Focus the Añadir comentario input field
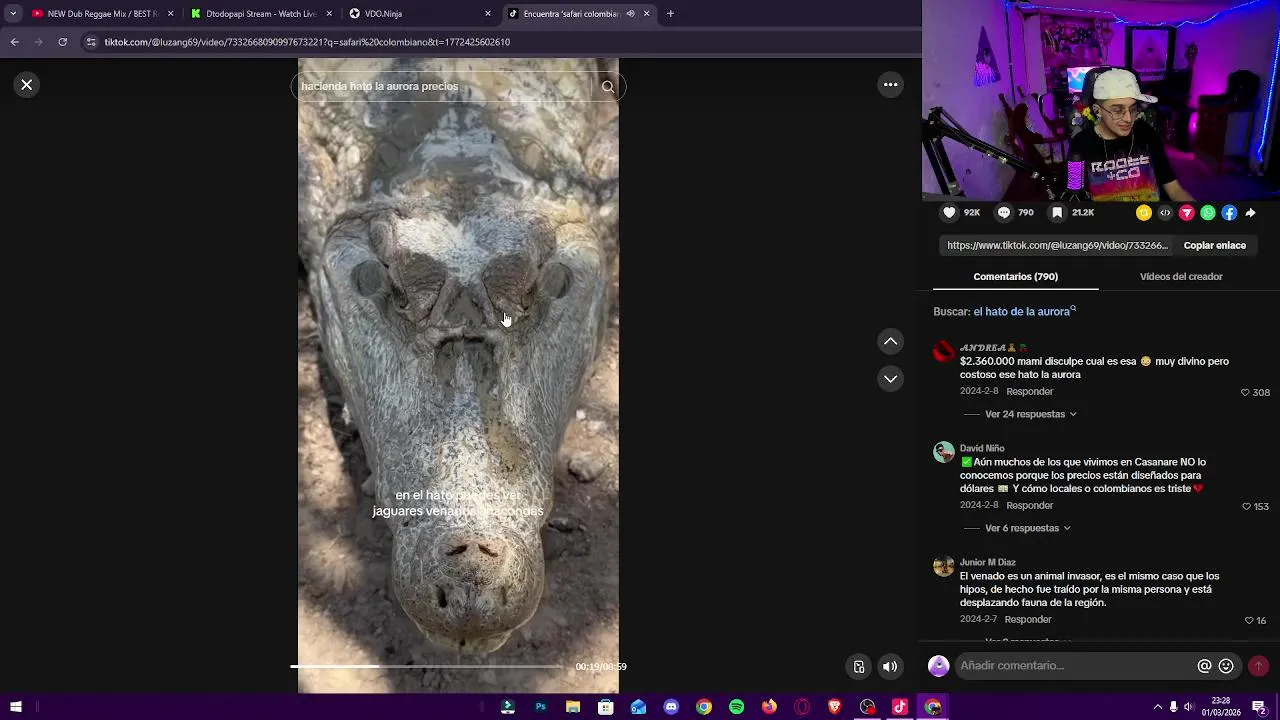Image resolution: width=1280 pixels, height=720 pixels. coord(1075,666)
